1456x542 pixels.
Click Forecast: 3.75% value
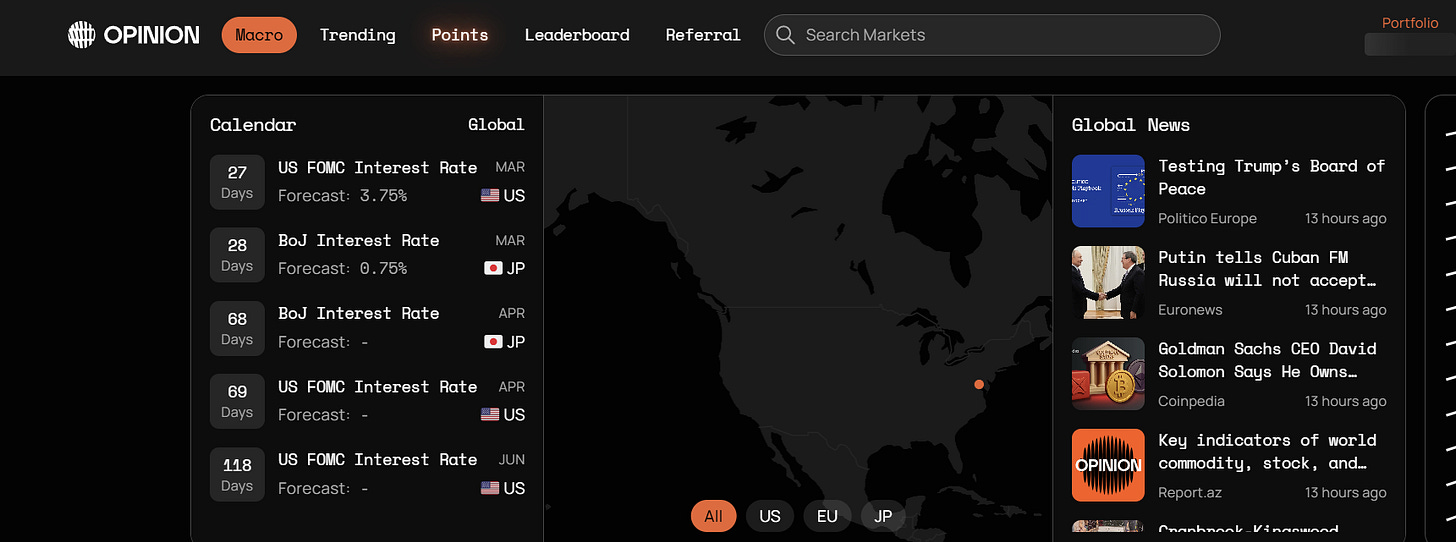[x=342, y=196]
